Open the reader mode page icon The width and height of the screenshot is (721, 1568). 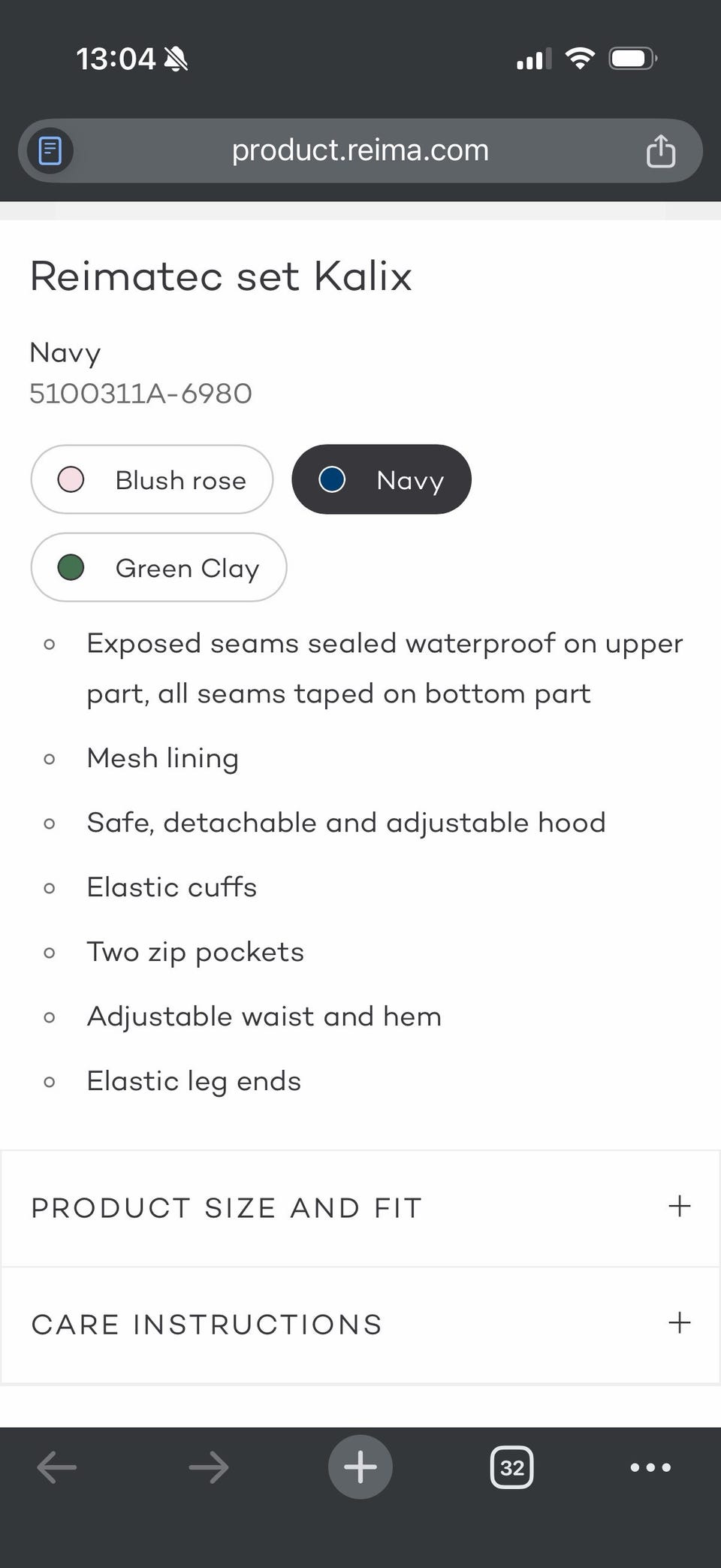point(50,150)
